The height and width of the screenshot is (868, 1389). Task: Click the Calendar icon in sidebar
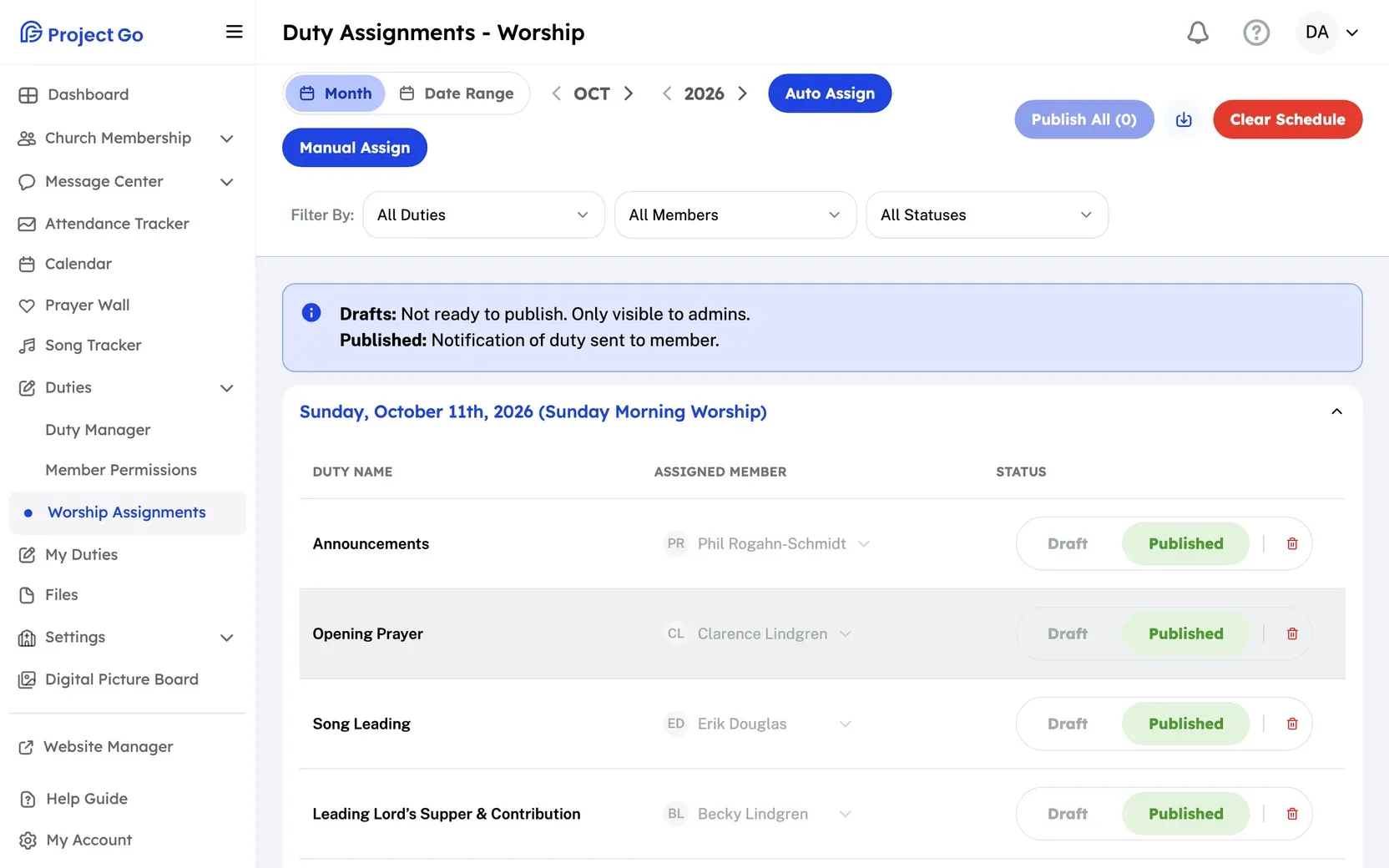click(27, 265)
